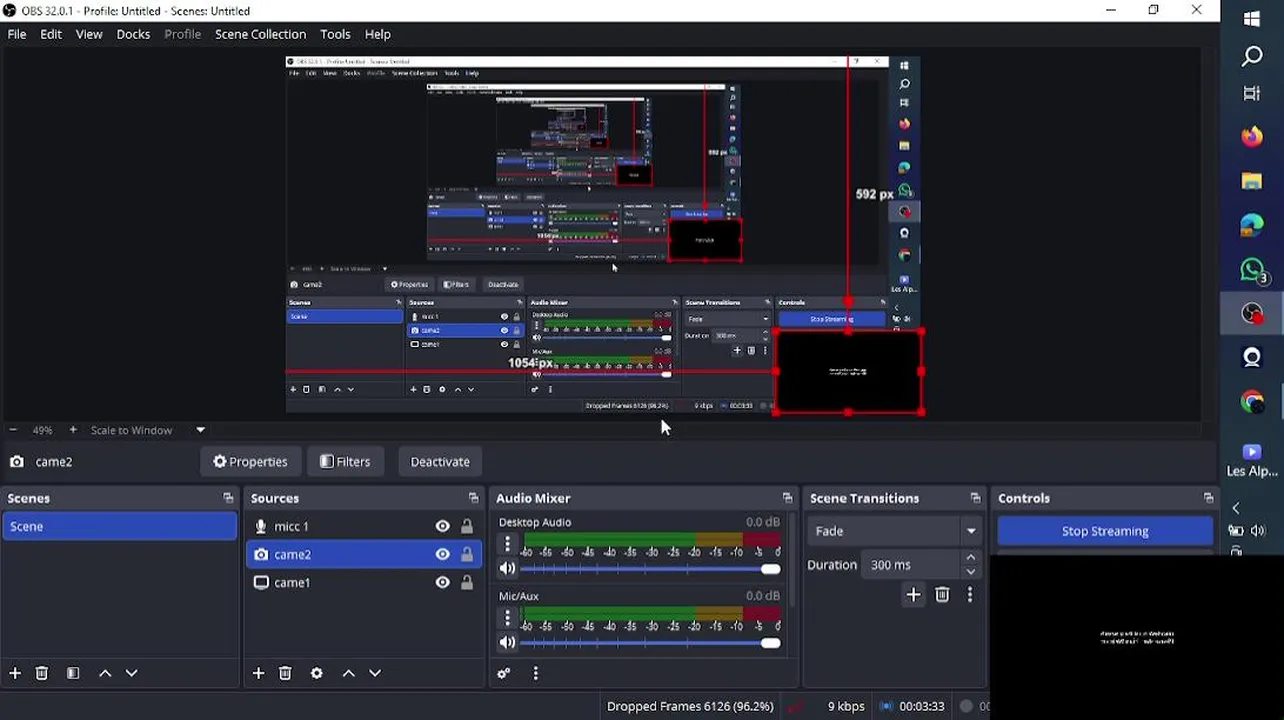This screenshot has width=1284, height=720.
Task: Move source up arrow in Sources panel
Action: (x=349, y=673)
